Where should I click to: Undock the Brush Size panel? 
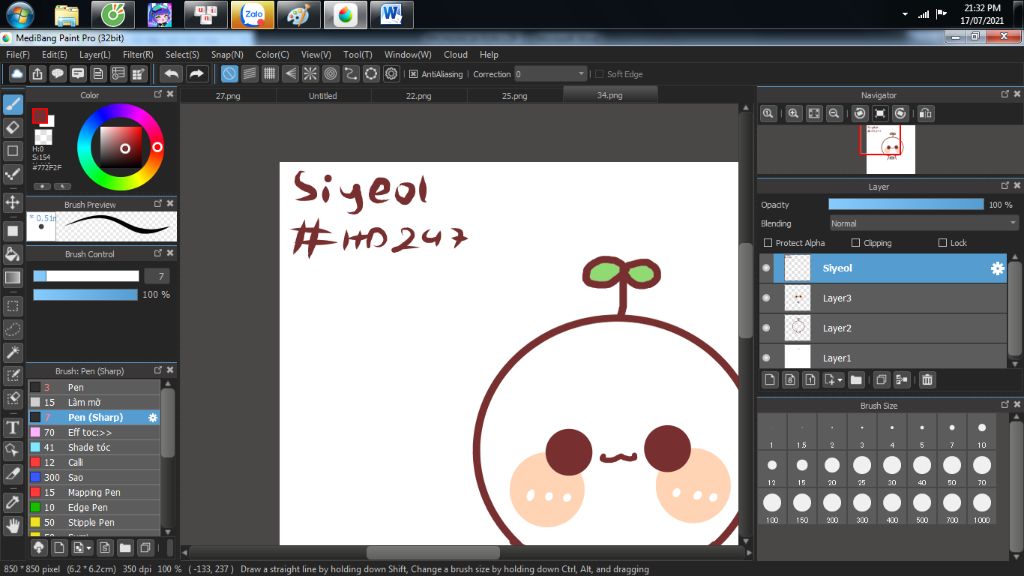click(x=1004, y=405)
